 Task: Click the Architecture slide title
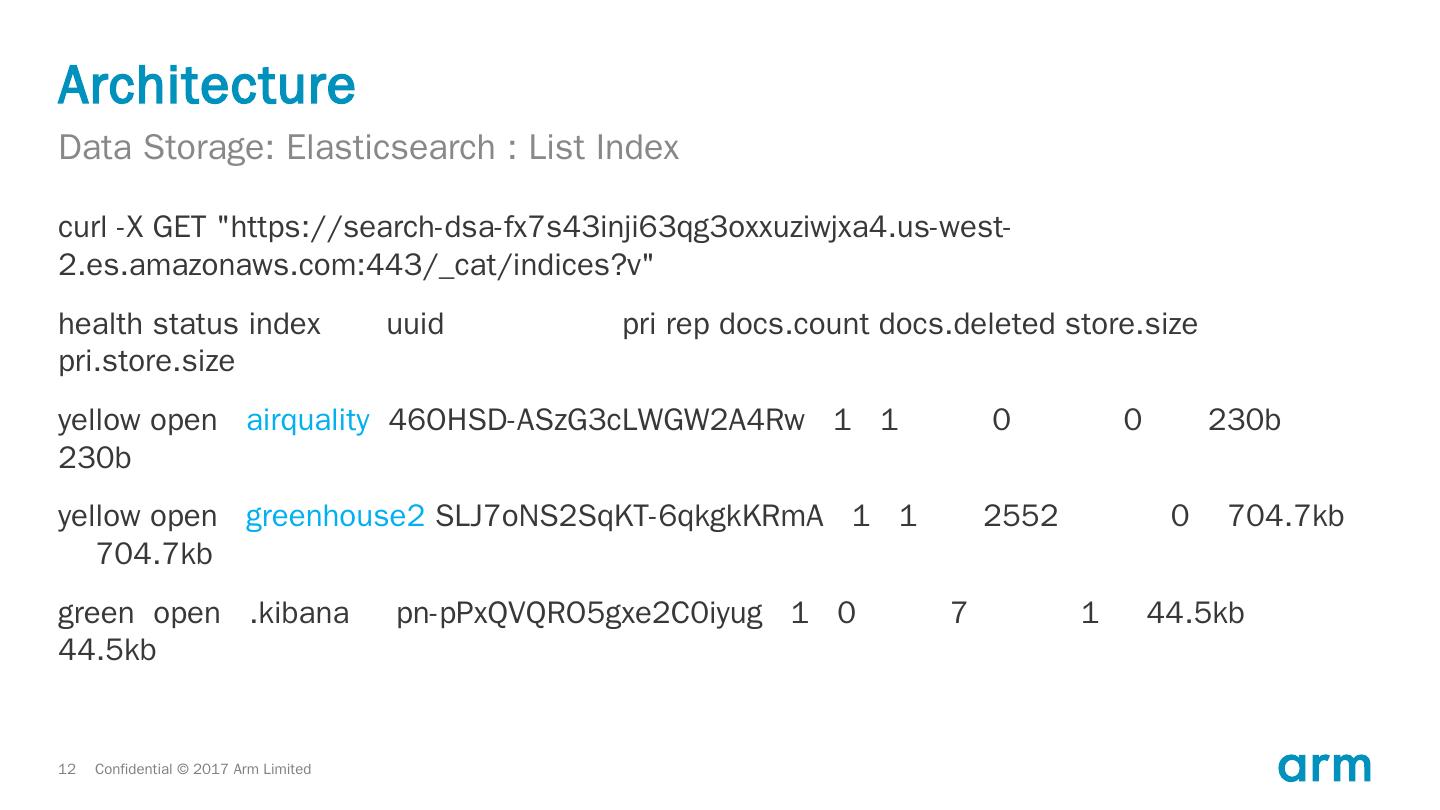(207, 85)
